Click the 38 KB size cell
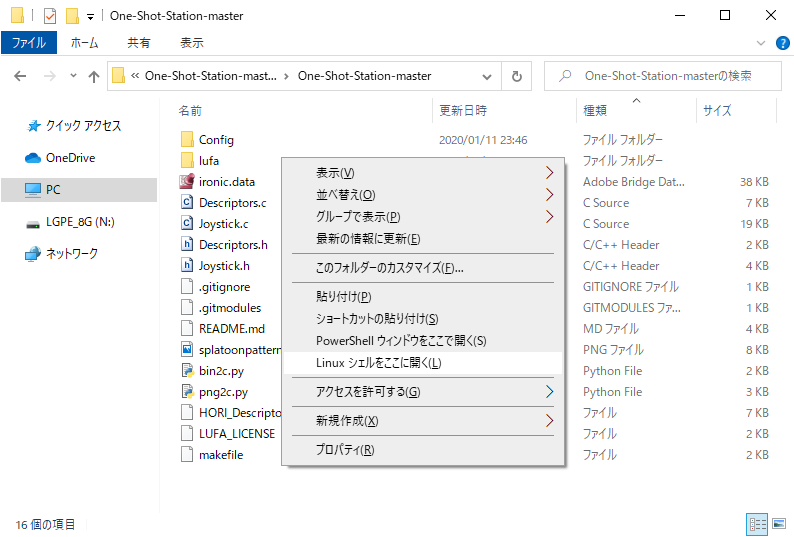The height and width of the screenshot is (537, 794). [x=754, y=182]
